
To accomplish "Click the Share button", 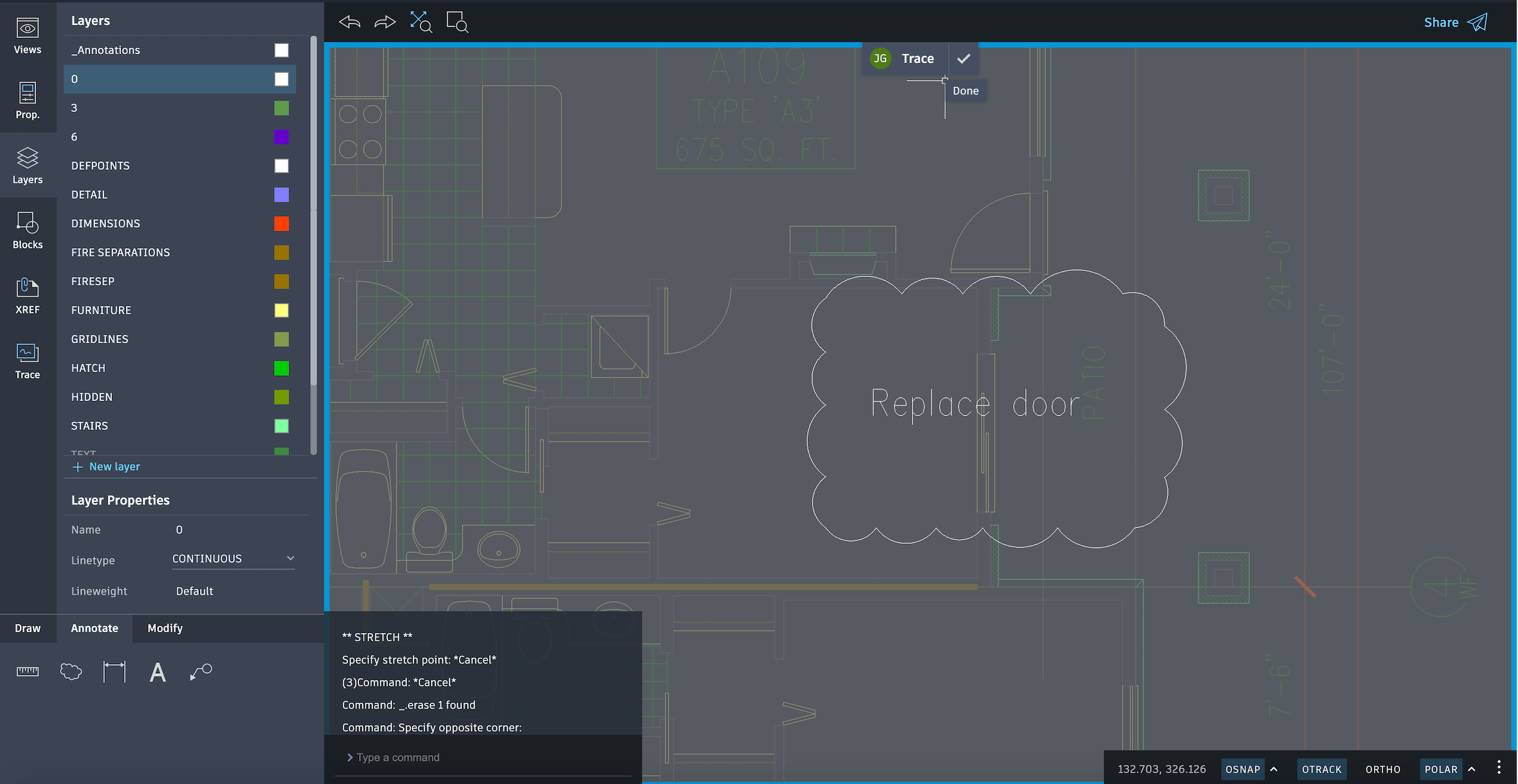I will (x=1455, y=22).
